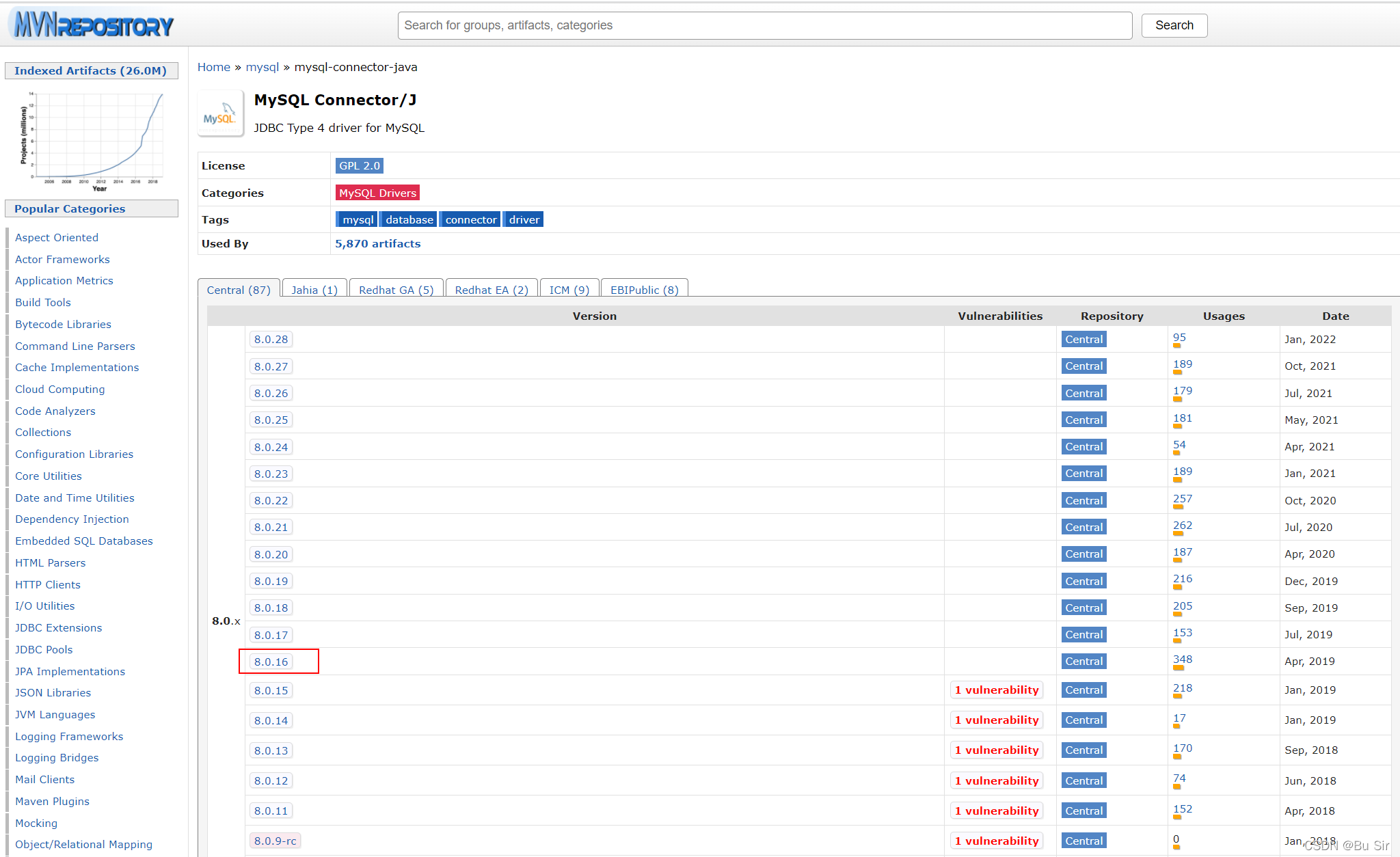
Task: Open version 8.0.9-rc
Action: [x=275, y=841]
